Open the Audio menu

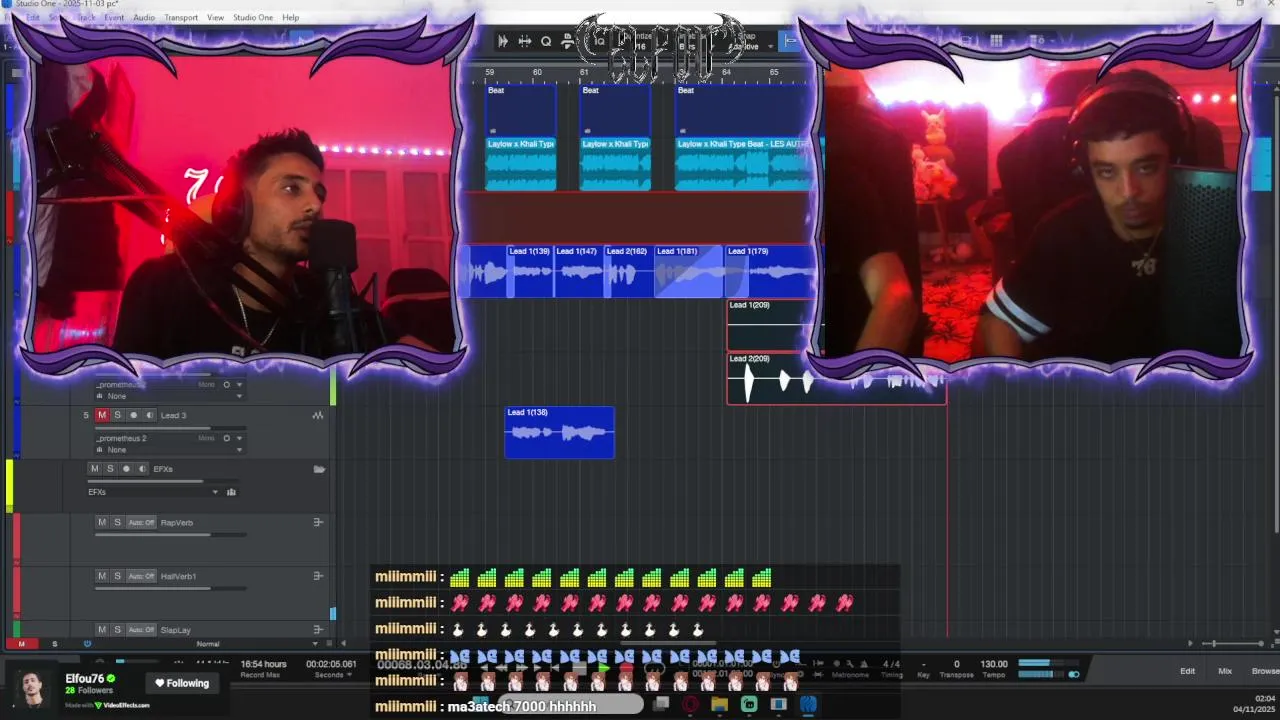(144, 17)
